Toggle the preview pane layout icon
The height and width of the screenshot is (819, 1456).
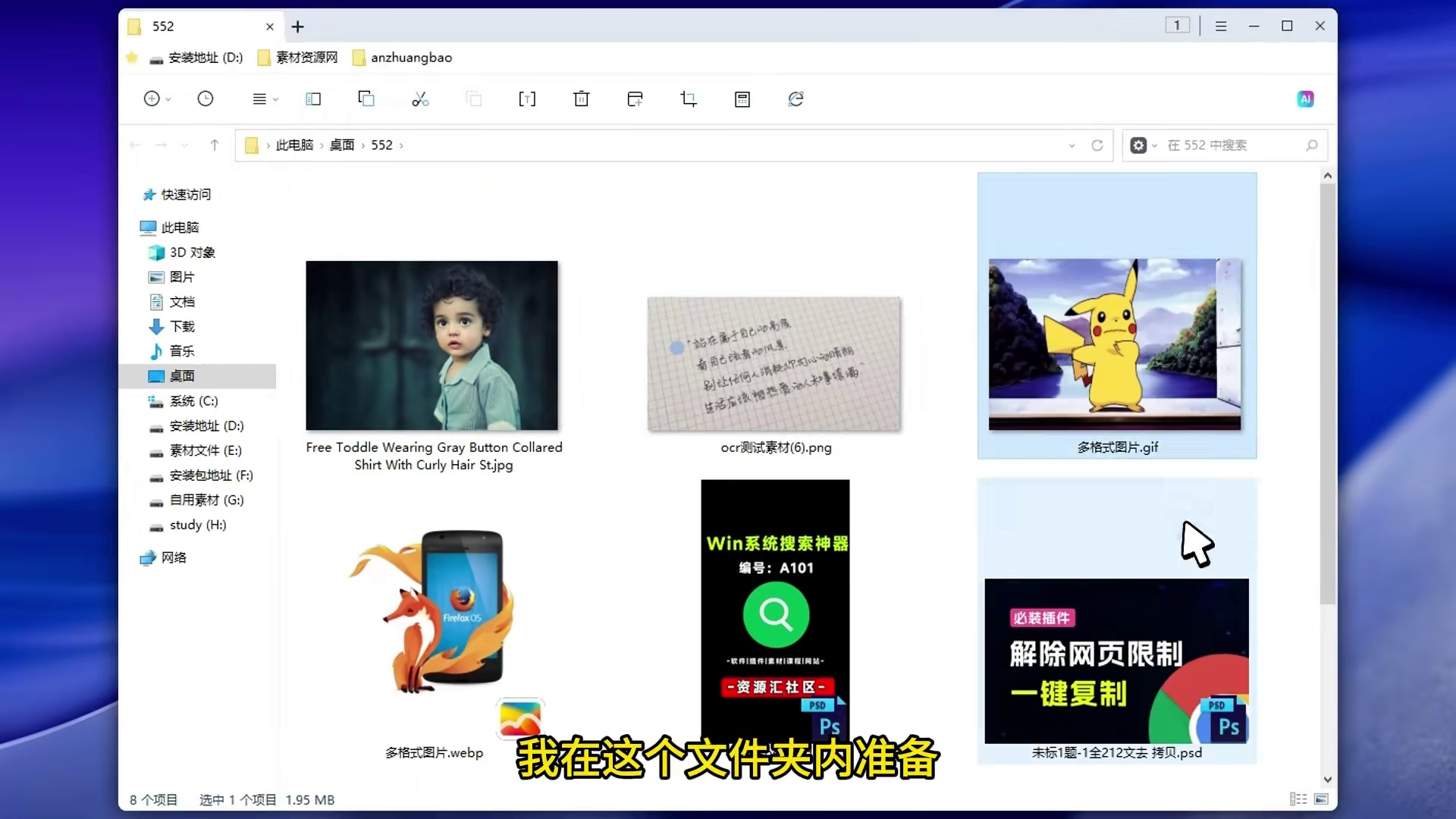(313, 99)
